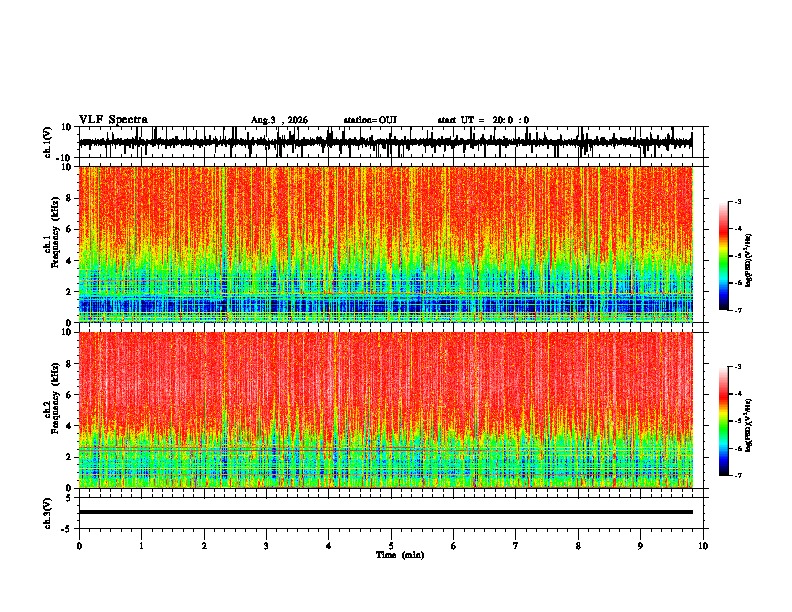This screenshot has width=792, height=612.
Task: Click the "ch.3(V)" axis label
Action: tap(48, 514)
